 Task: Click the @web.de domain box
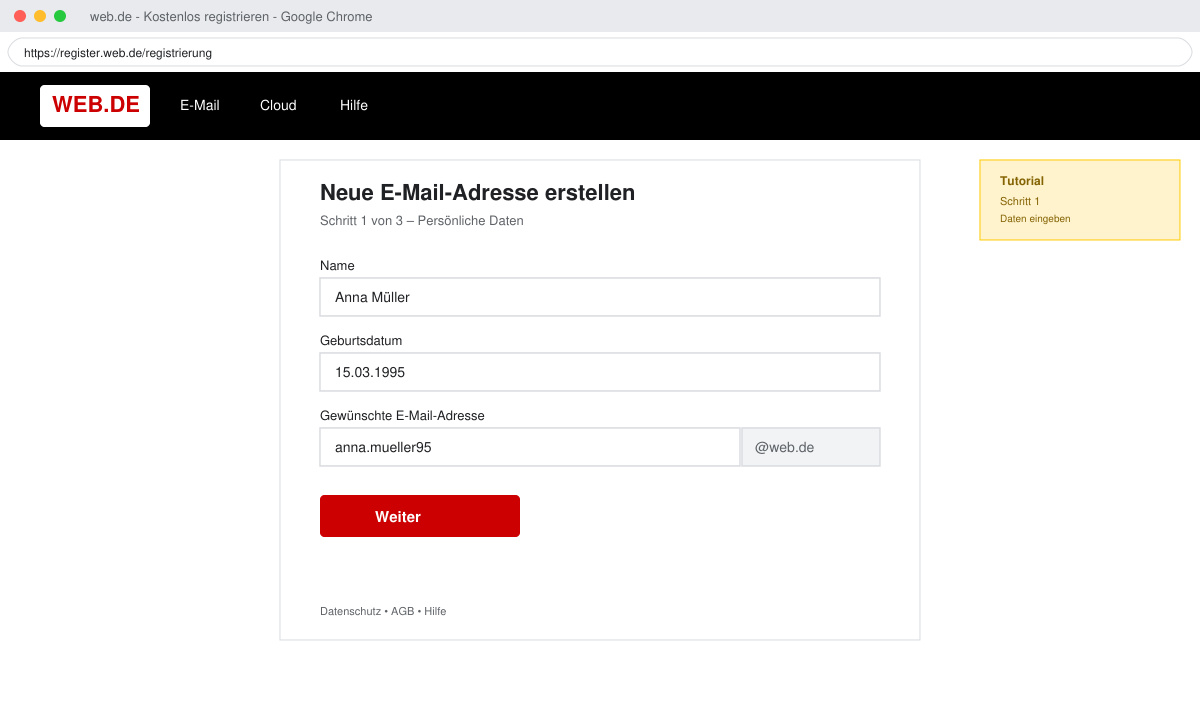point(811,447)
